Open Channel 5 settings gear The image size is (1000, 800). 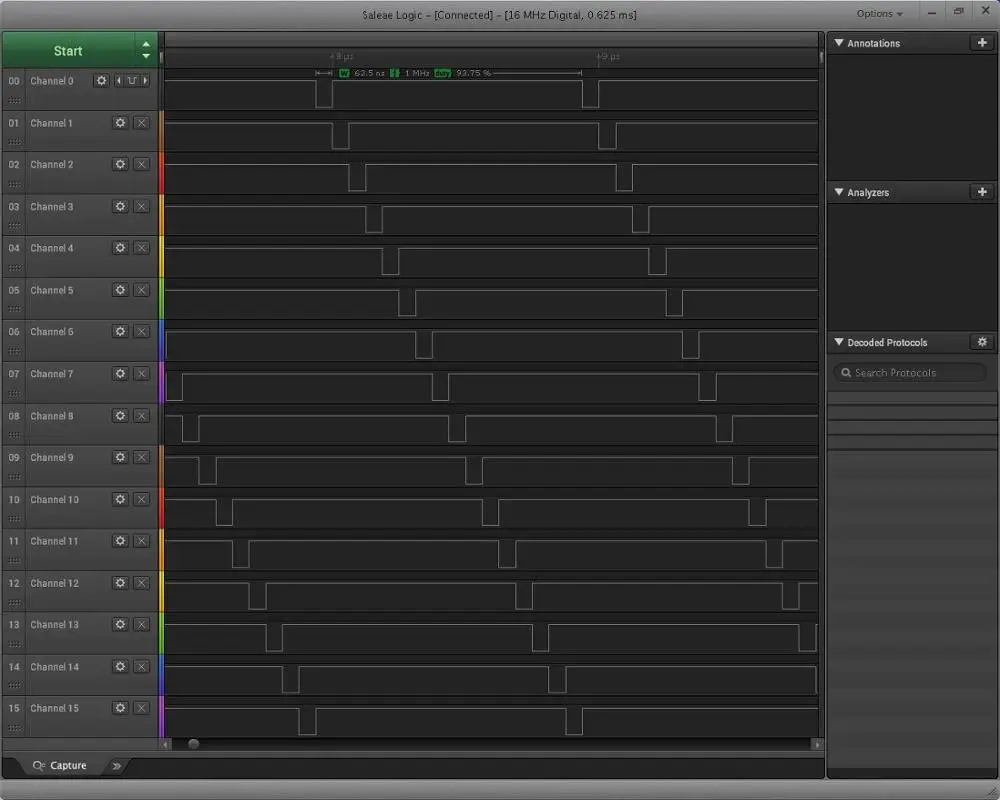click(x=120, y=290)
